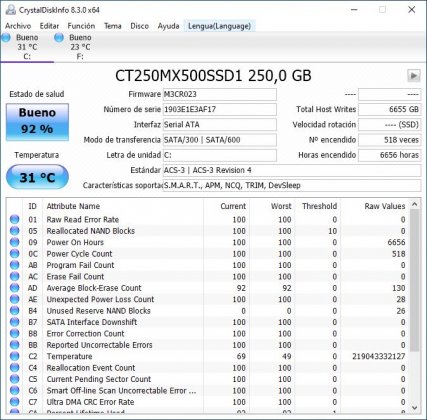Click the CrystalDiskInfo title bar app icon
This screenshot has width=427, height=420.
10,10
